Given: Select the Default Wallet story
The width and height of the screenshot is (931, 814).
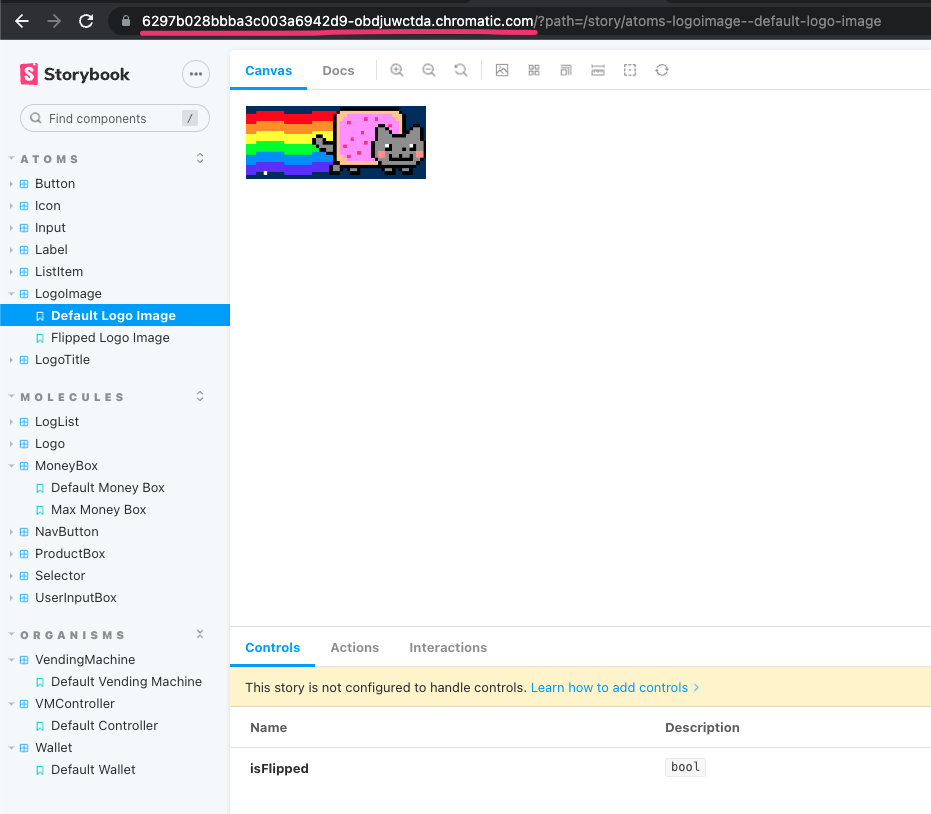Looking at the screenshot, I should pos(93,769).
